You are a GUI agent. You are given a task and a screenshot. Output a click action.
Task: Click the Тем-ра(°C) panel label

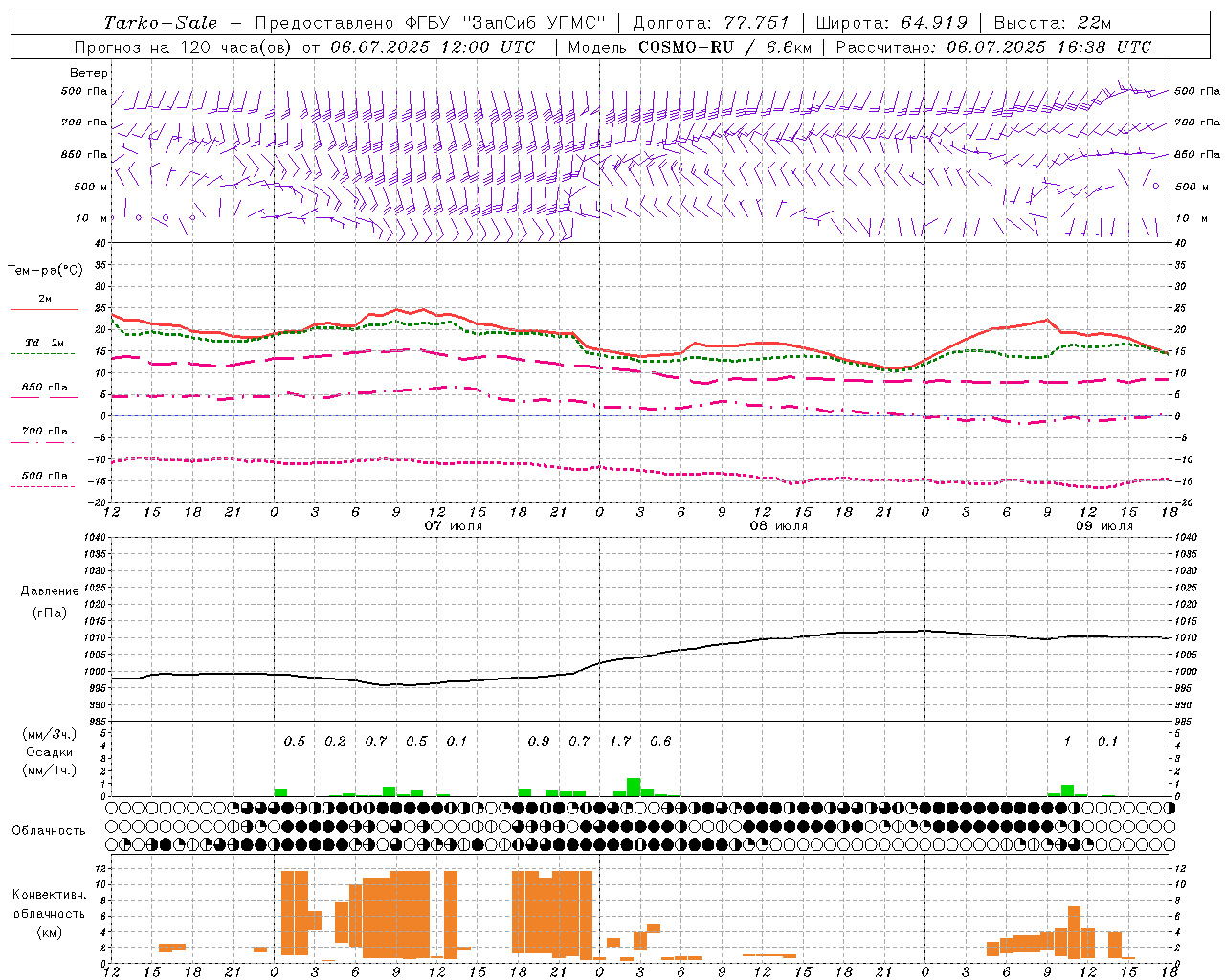click(45, 271)
